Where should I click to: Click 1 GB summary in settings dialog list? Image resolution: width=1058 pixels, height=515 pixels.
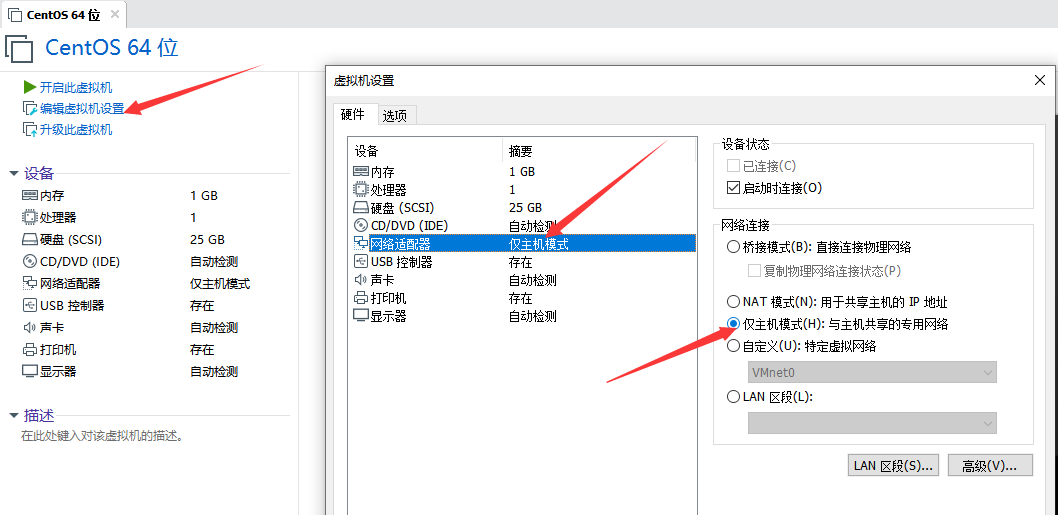tap(522, 171)
